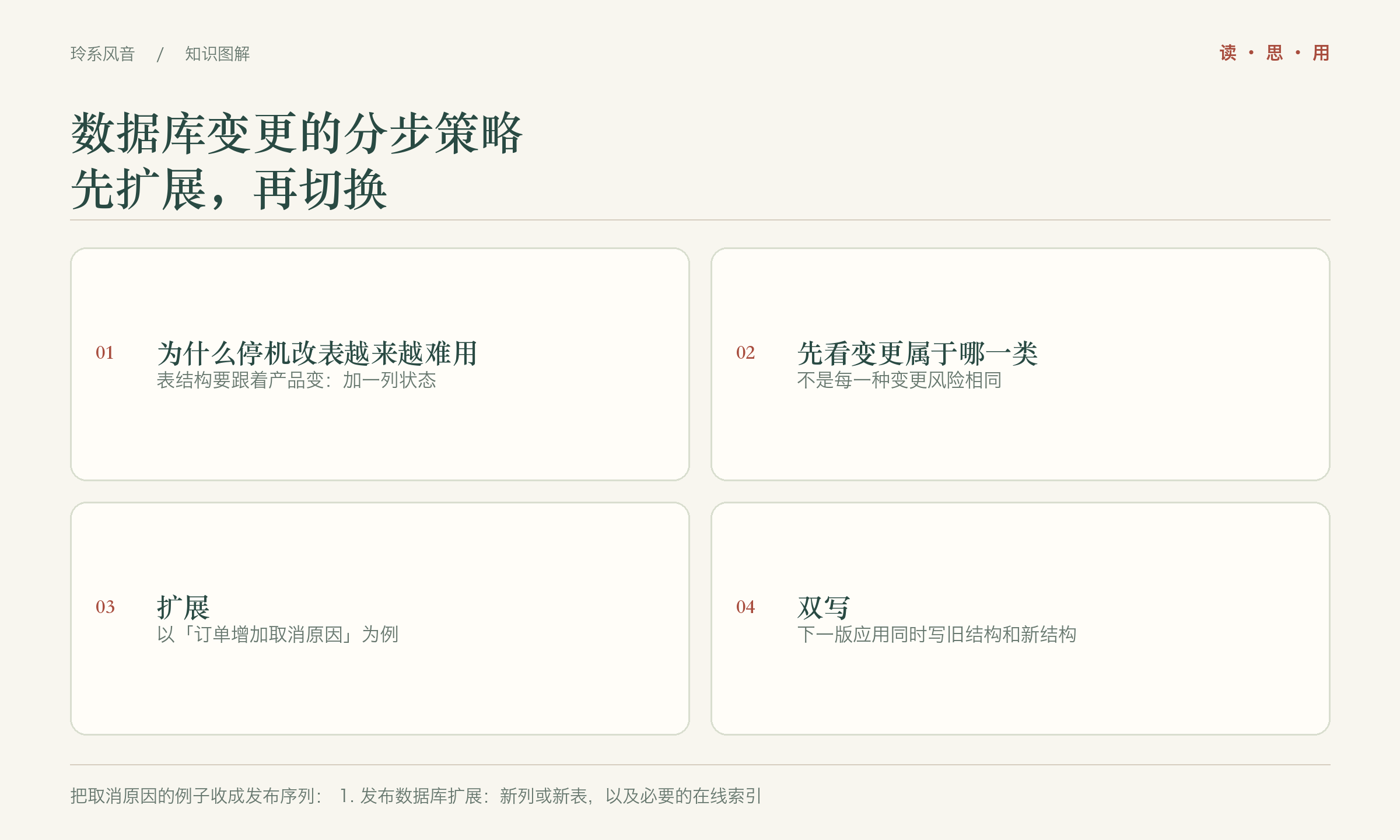Click the number 02 label
Screen dimensions: 1400x840
pyautogui.click(x=745, y=352)
